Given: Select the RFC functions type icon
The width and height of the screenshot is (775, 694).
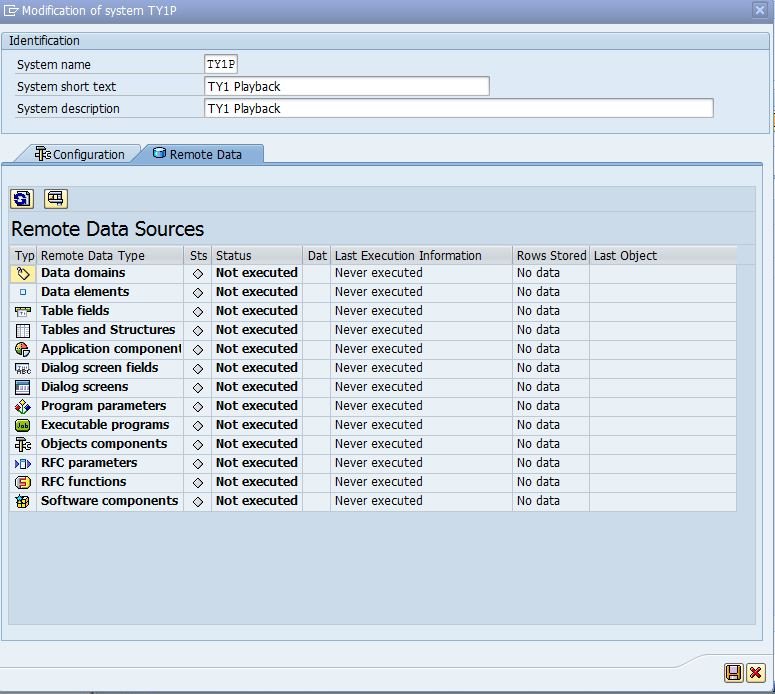Looking at the screenshot, I should 23,482.
